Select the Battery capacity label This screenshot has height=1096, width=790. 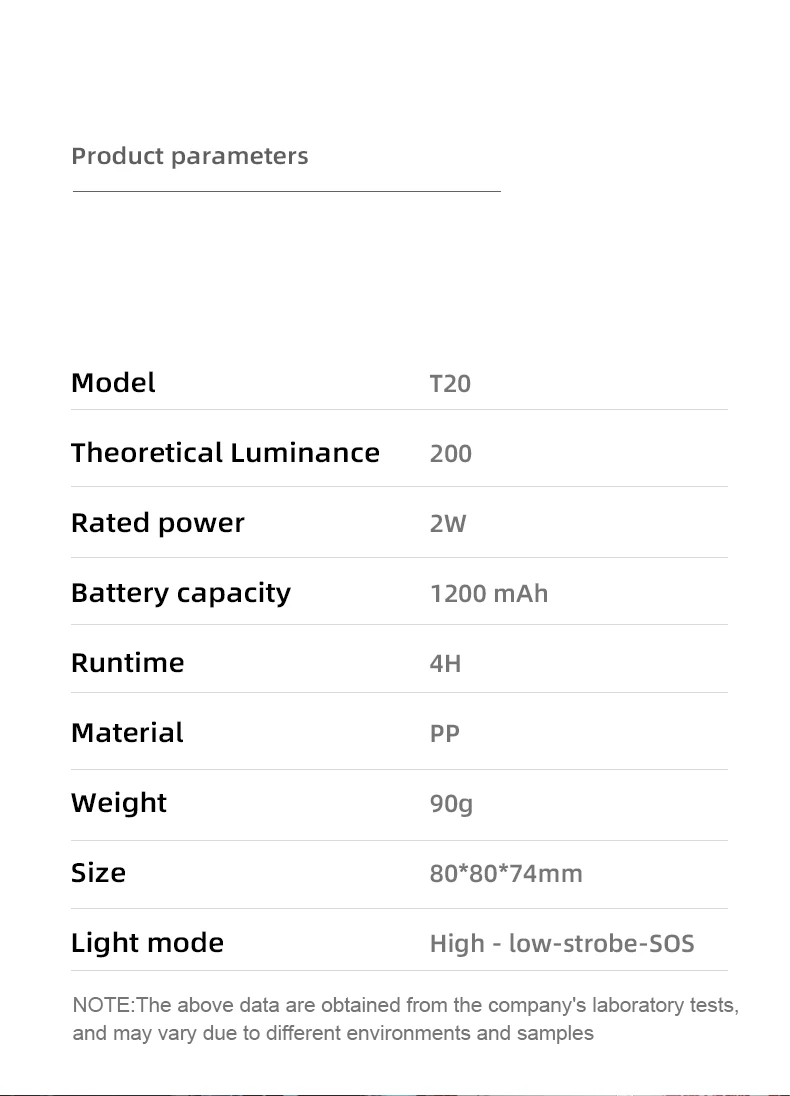[181, 593]
